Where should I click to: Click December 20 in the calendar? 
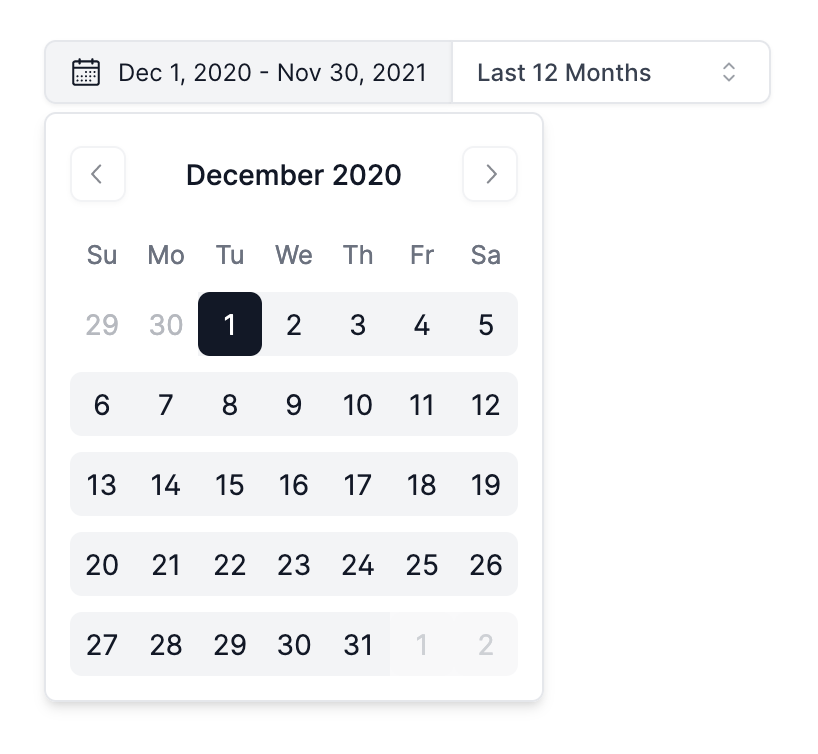[x=102, y=565]
